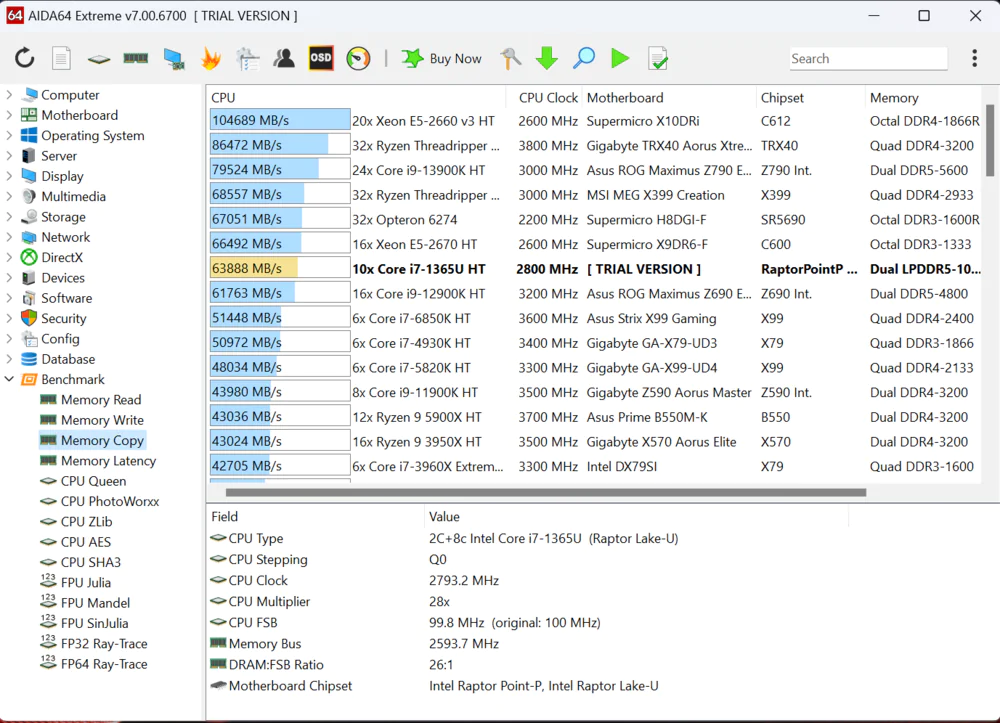Open the Memory Read benchmark
This screenshot has width=1000, height=723.
101,400
